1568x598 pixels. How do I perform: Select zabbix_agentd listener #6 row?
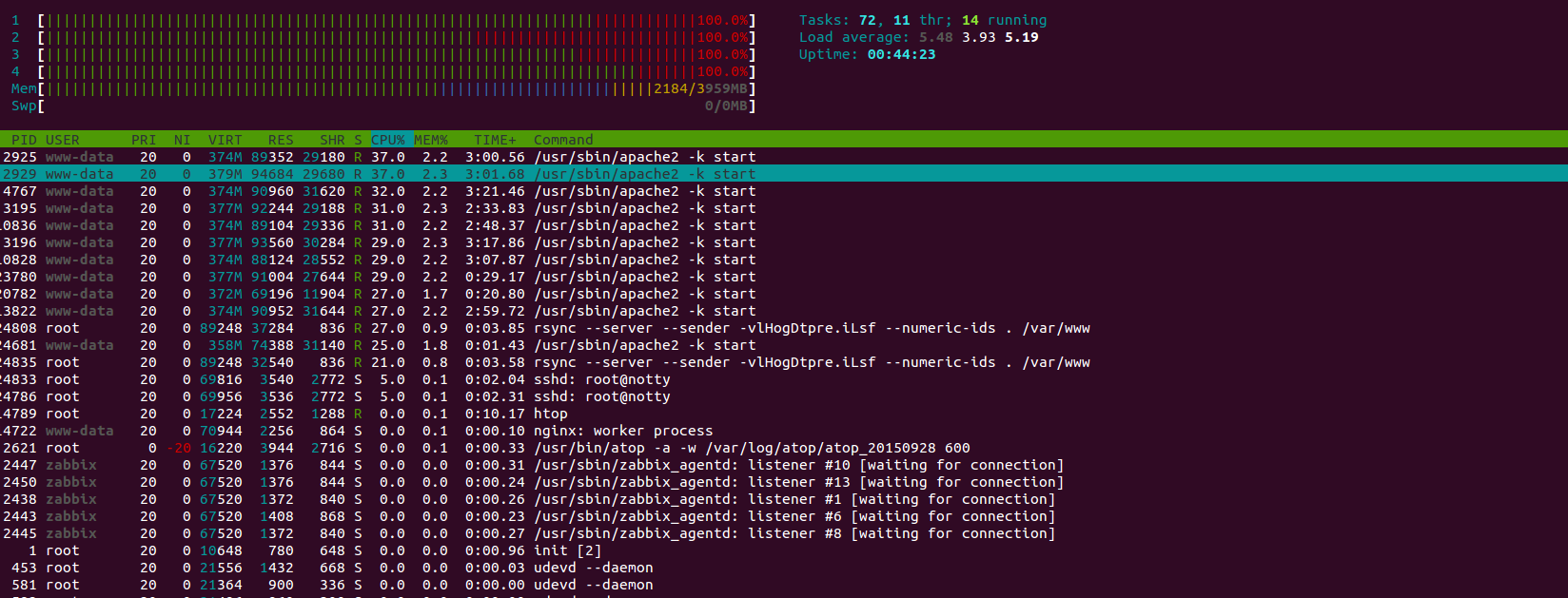[x=784, y=516]
